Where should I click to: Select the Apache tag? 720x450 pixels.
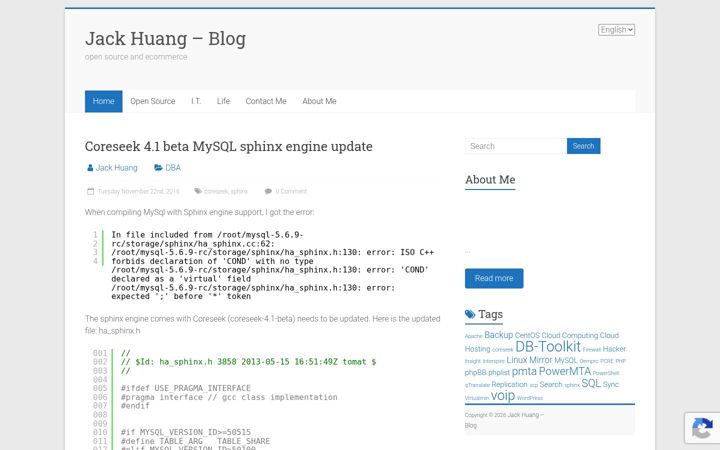point(473,336)
